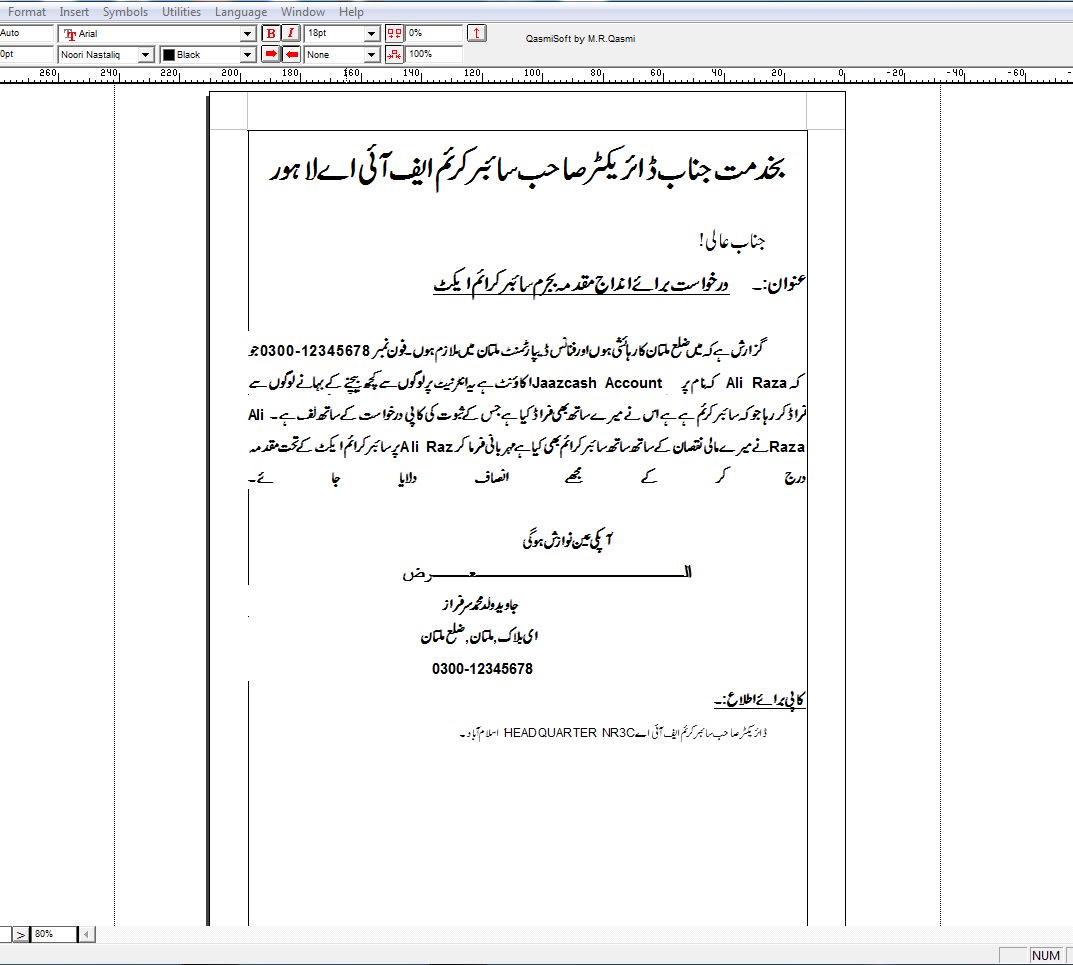Enable the right-pointing text direction arrow
Image resolution: width=1073 pixels, height=965 pixels.
[271, 54]
